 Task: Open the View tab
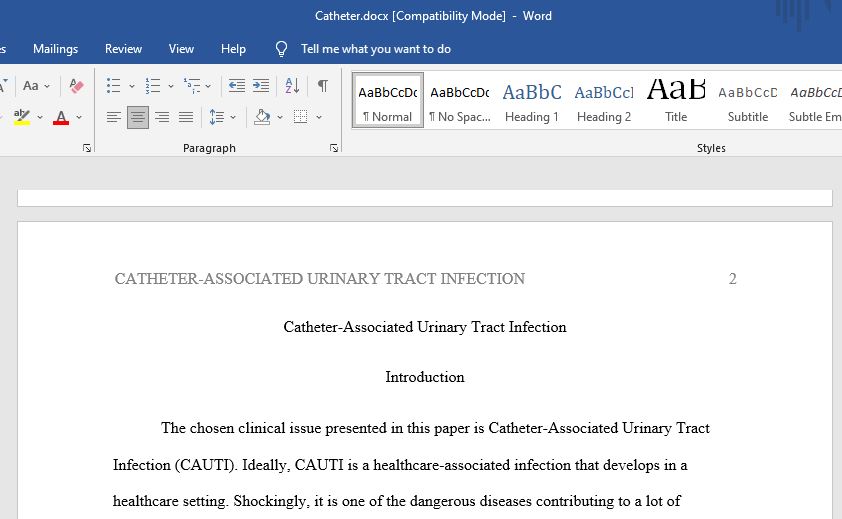point(181,49)
